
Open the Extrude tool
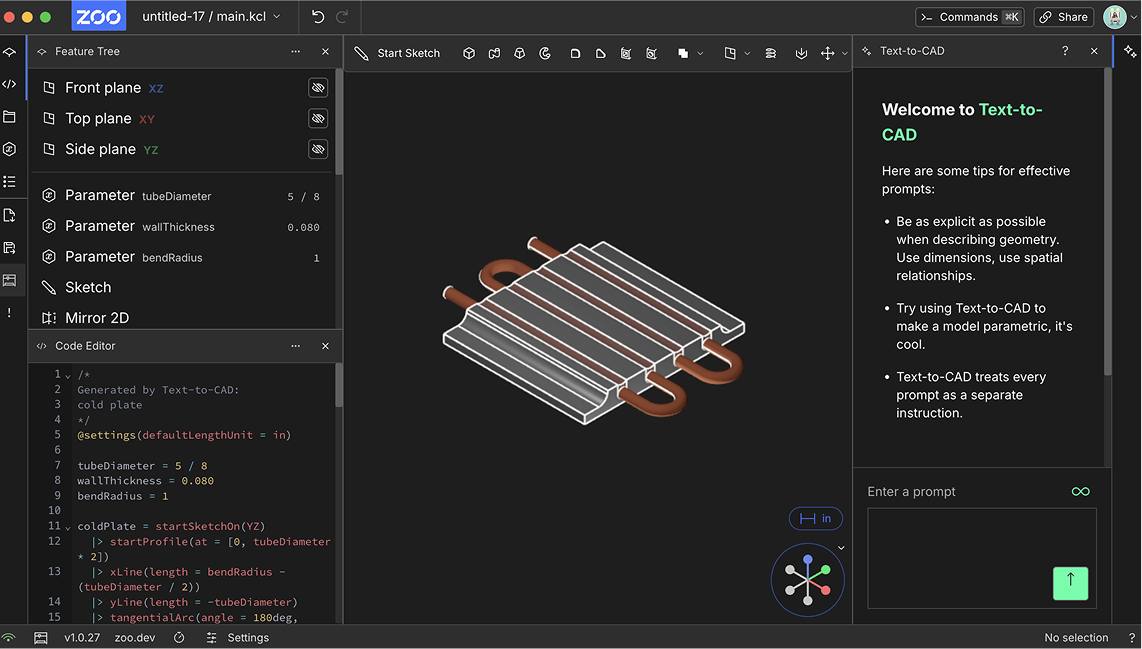click(x=469, y=53)
